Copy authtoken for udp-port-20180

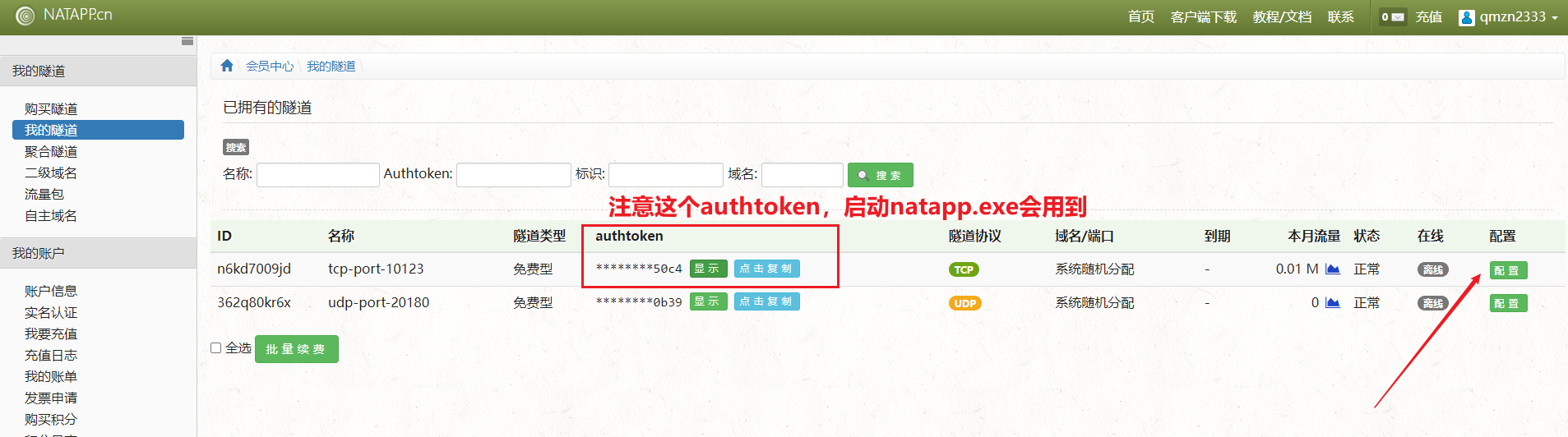766,301
